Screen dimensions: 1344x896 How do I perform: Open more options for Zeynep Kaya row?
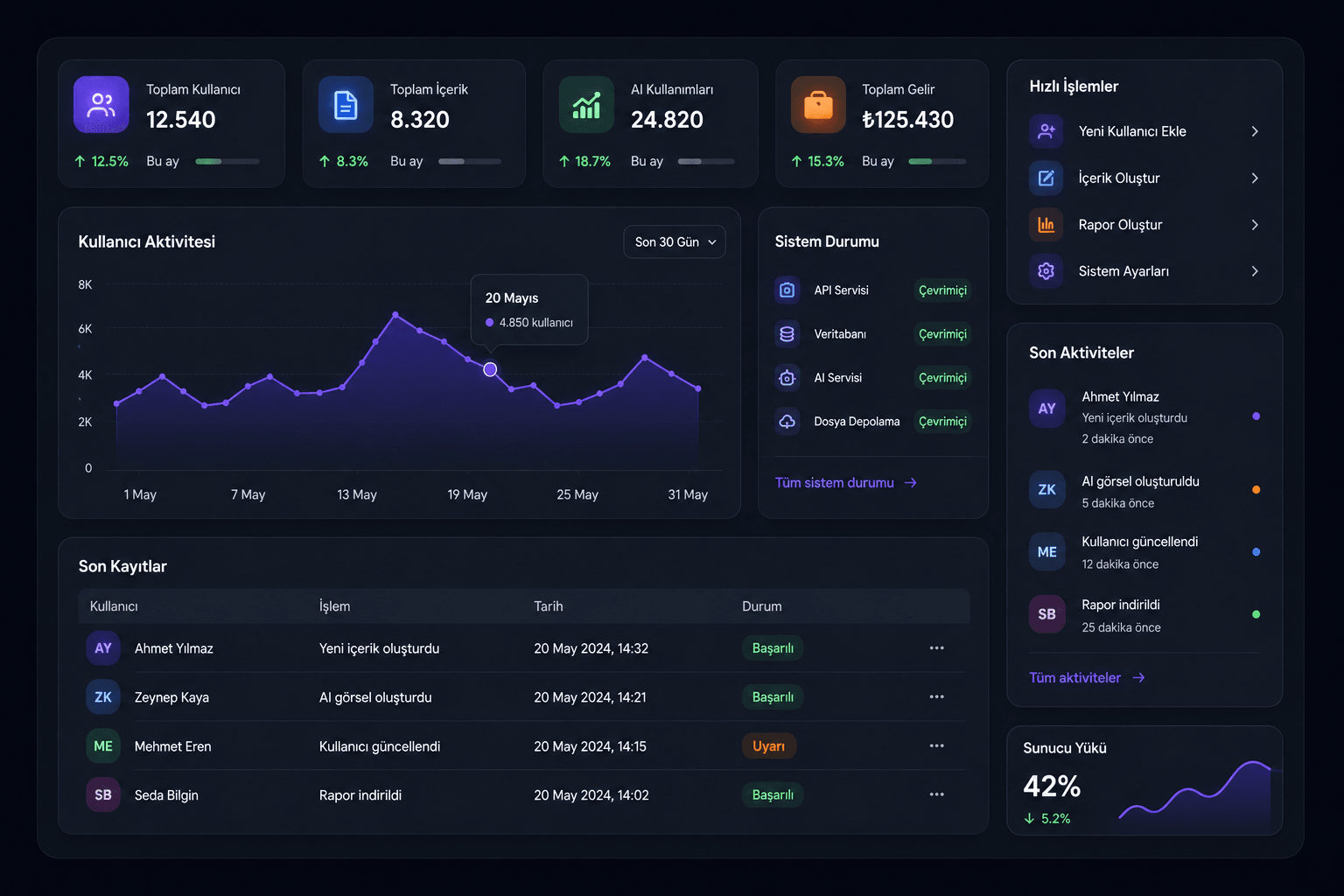(937, 697)
